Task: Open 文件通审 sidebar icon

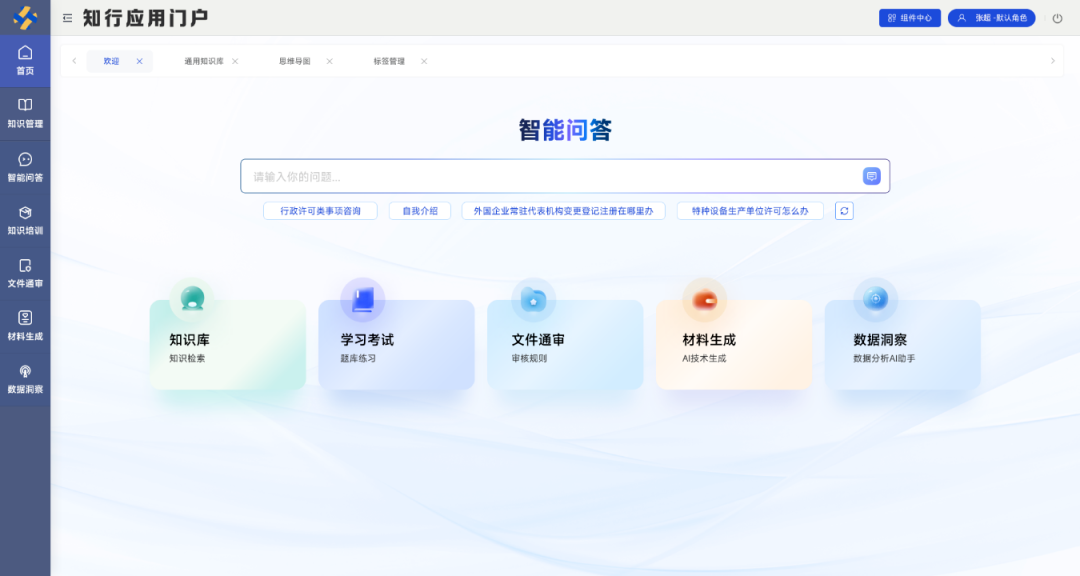Action: pos(25,272)
